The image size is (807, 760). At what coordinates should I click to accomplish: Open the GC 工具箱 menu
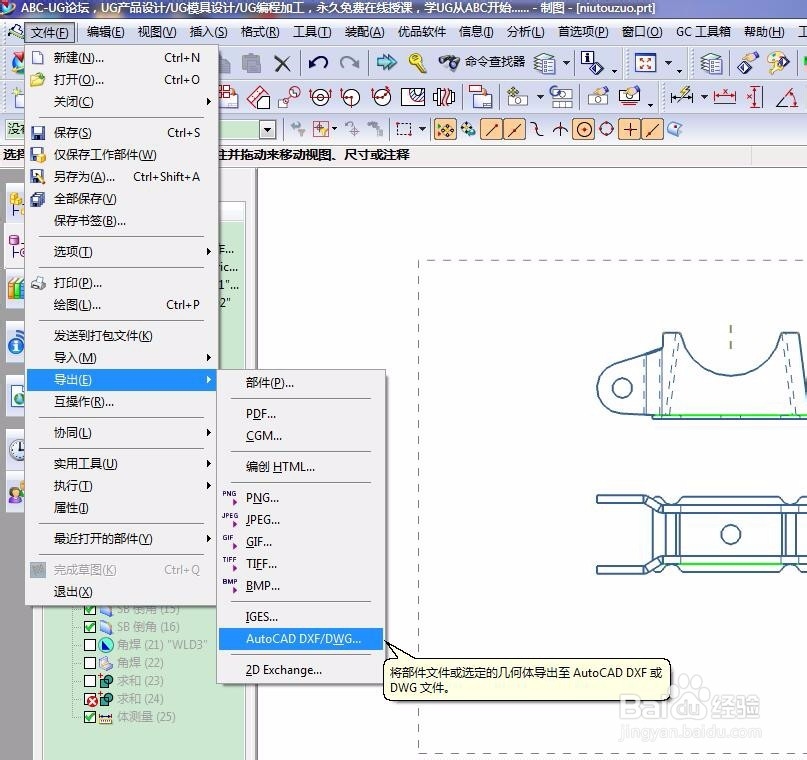pos(703,32)
